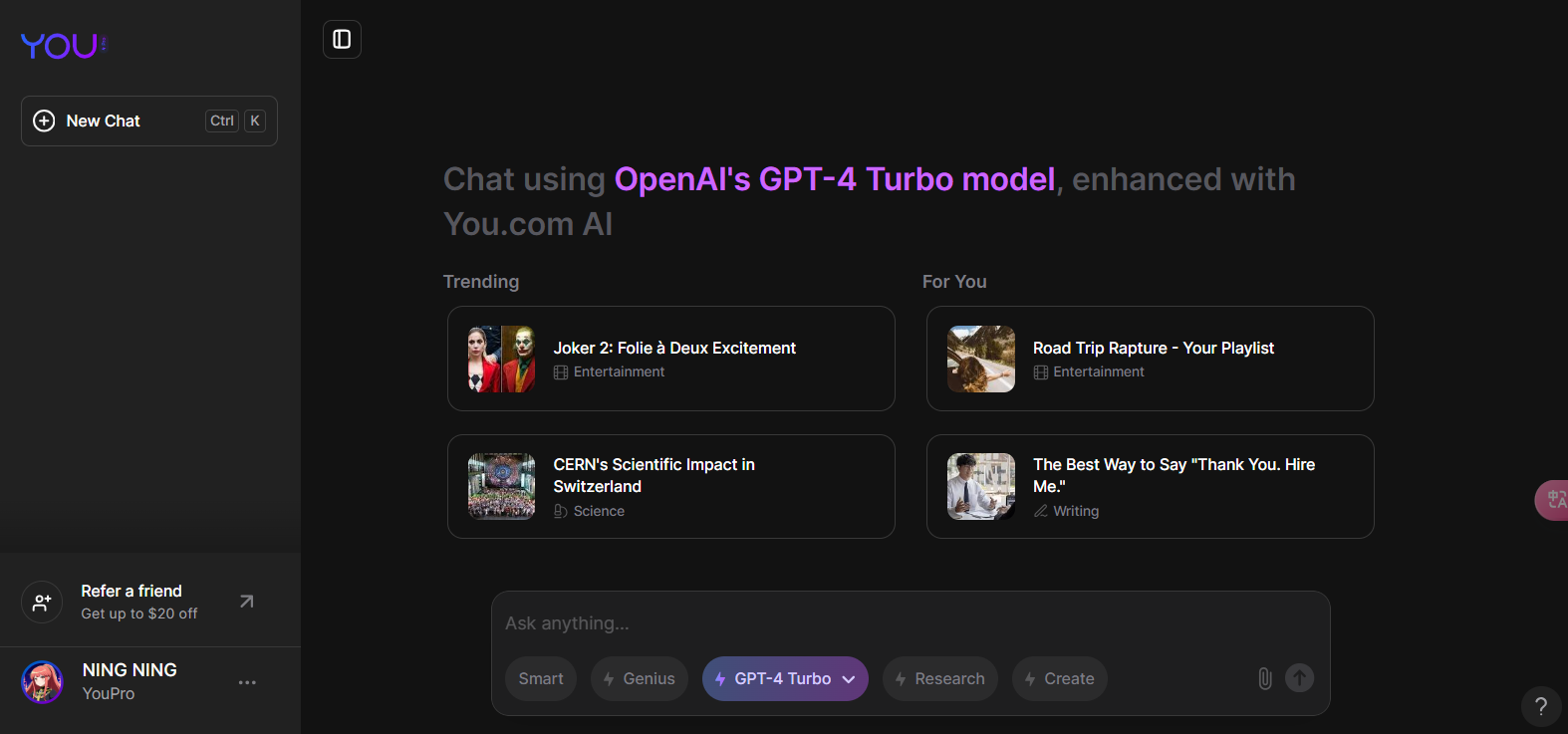Open the GPT-4 Turbo model dropdown
The width and height of the screenshot is (1568, 734).
click(785, 678)
